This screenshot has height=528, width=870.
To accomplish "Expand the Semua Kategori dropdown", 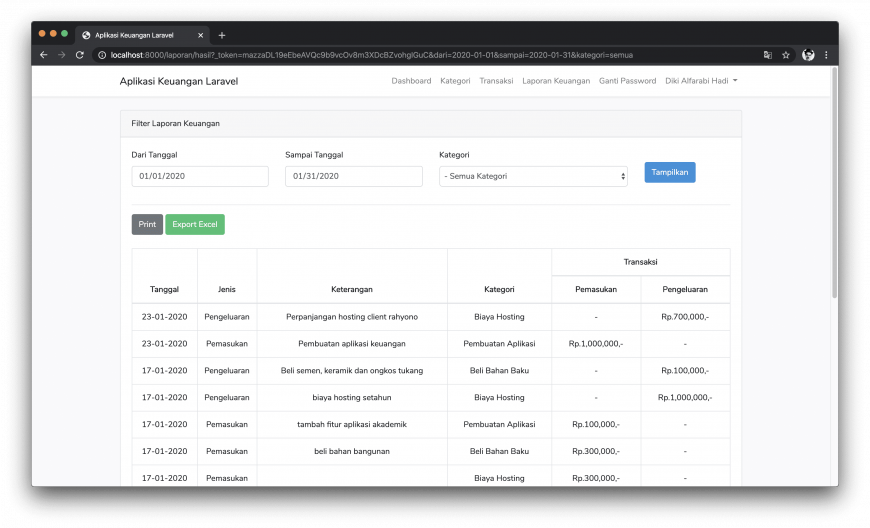I will click(x=533, y=176).
